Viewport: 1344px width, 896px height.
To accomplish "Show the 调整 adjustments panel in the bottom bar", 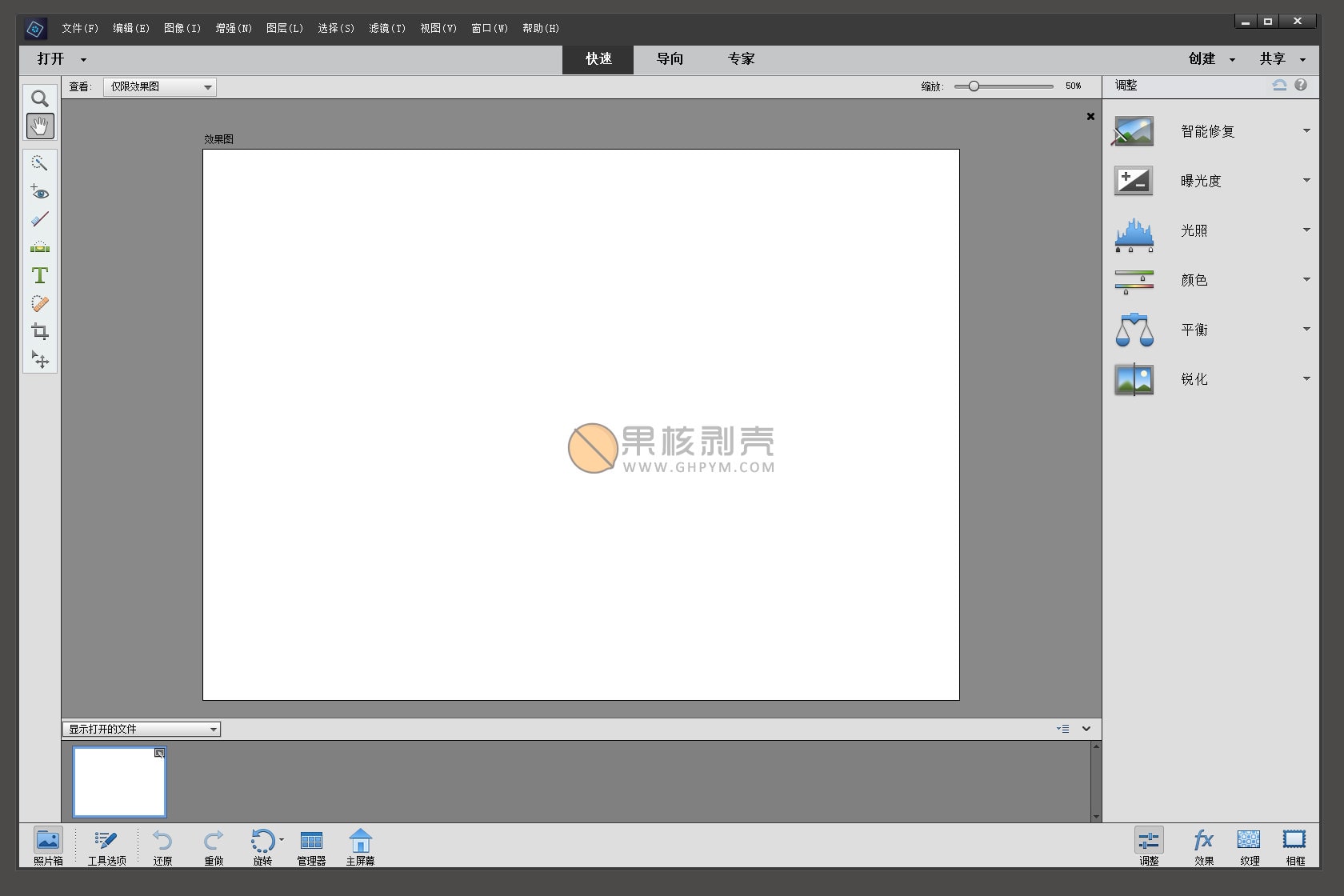I will pos(1149,846).
